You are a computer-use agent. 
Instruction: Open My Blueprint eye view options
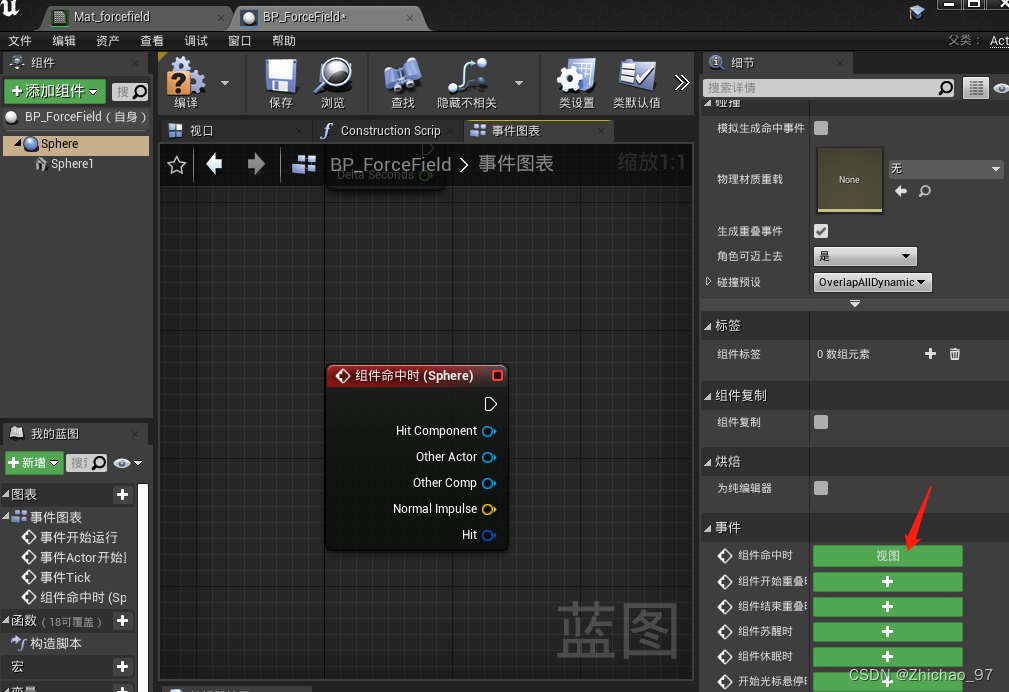click(x=127, y=463)
